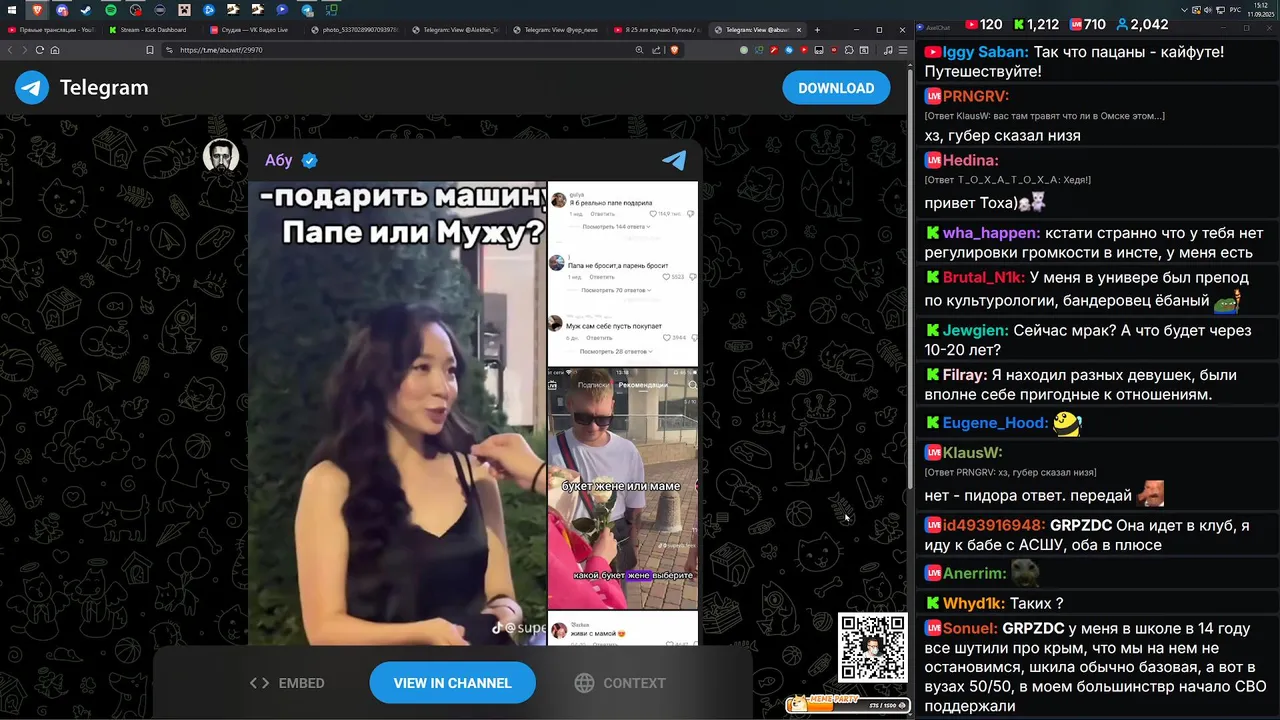
Task: Click username Filray in chat
Action: 965,375
